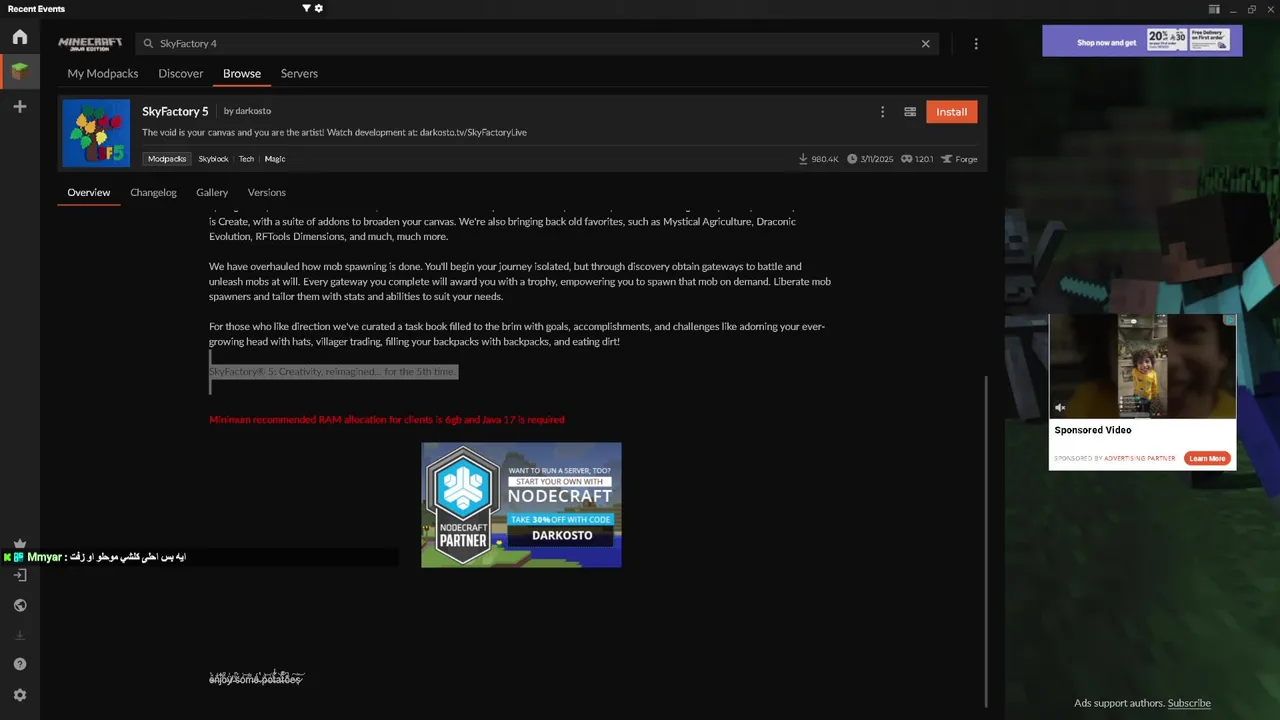The image size is (1280, 720).
Task: Click the Skyblock category tag
Action: (214, 159)
